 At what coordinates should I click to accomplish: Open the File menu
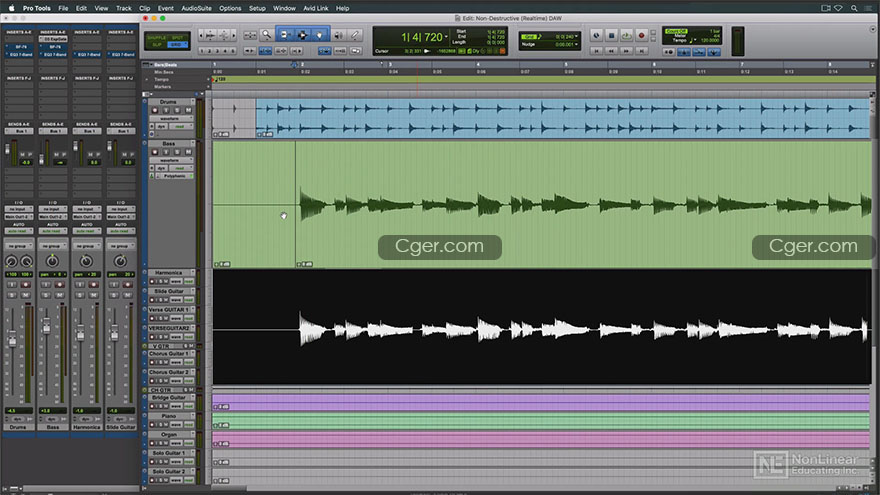tap(63, 8)
